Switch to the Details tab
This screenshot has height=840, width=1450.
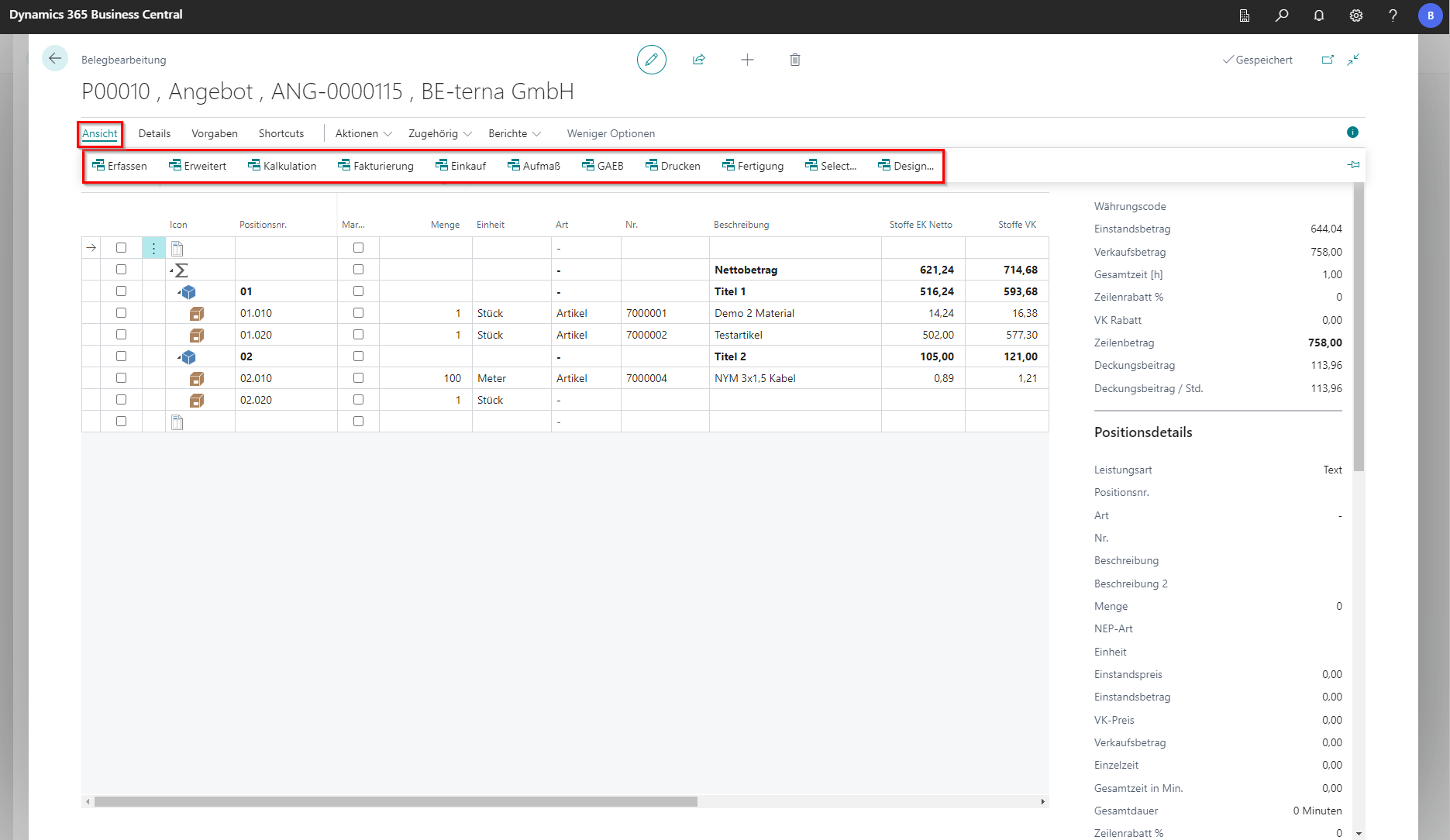click(x=154, y=133)
